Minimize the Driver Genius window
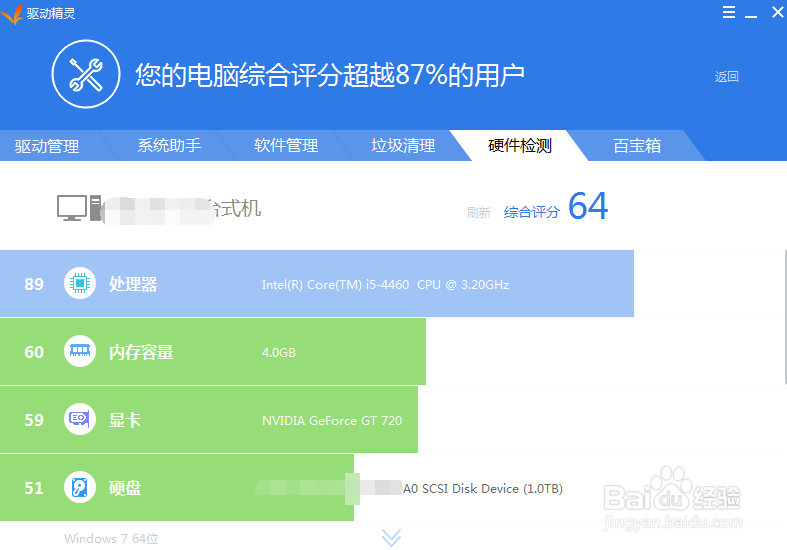Screen dimensions: 787x550 pos(751,16)
